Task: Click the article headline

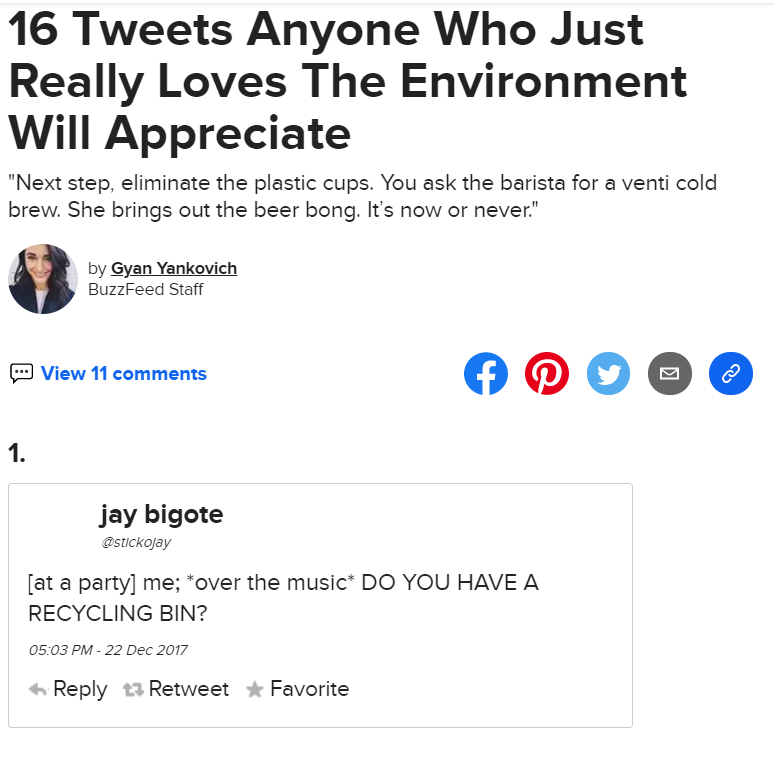Action: click(x=347, y=82)
